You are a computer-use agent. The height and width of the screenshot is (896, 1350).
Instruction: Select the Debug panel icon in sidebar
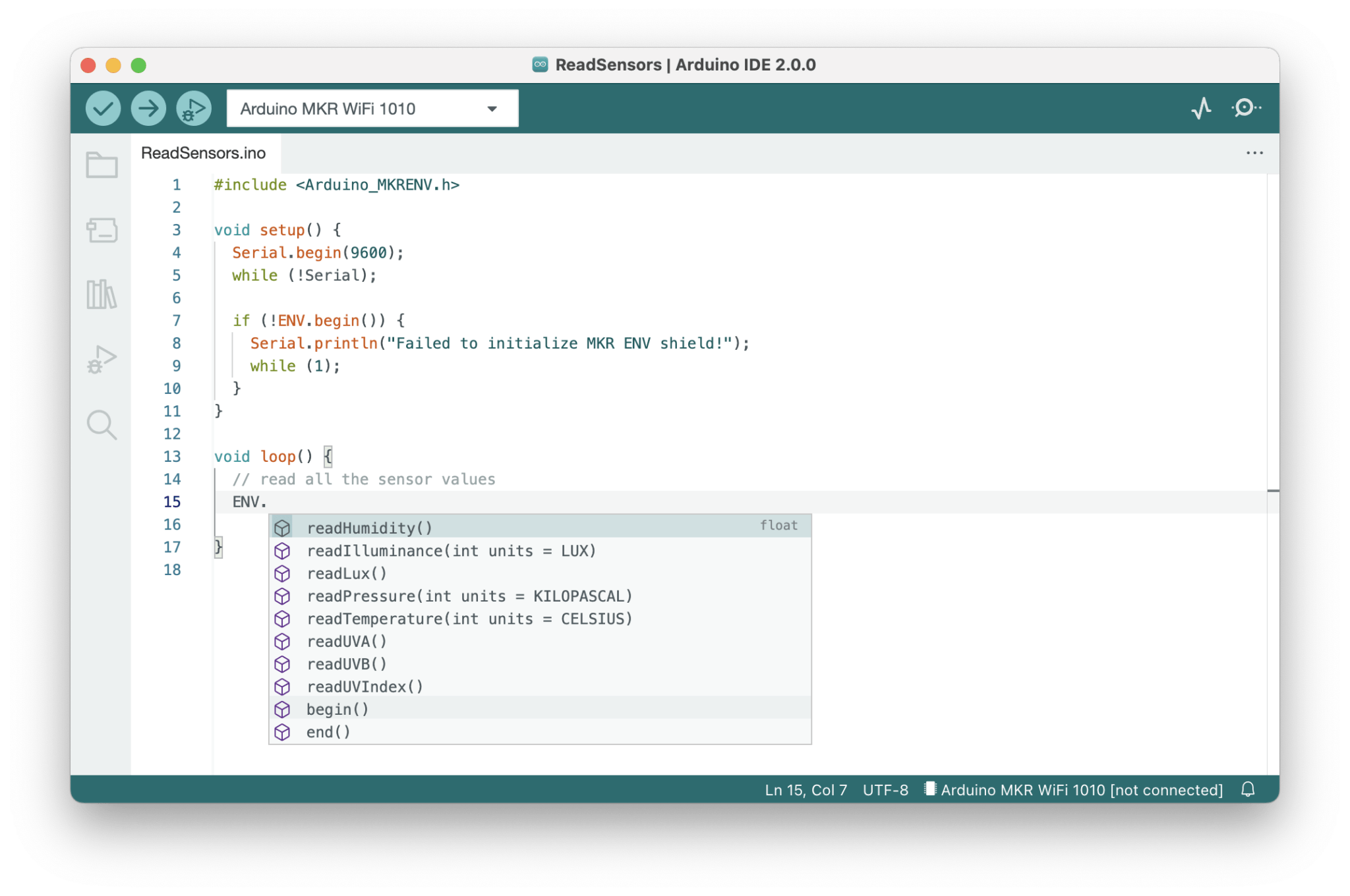(102, 359)
